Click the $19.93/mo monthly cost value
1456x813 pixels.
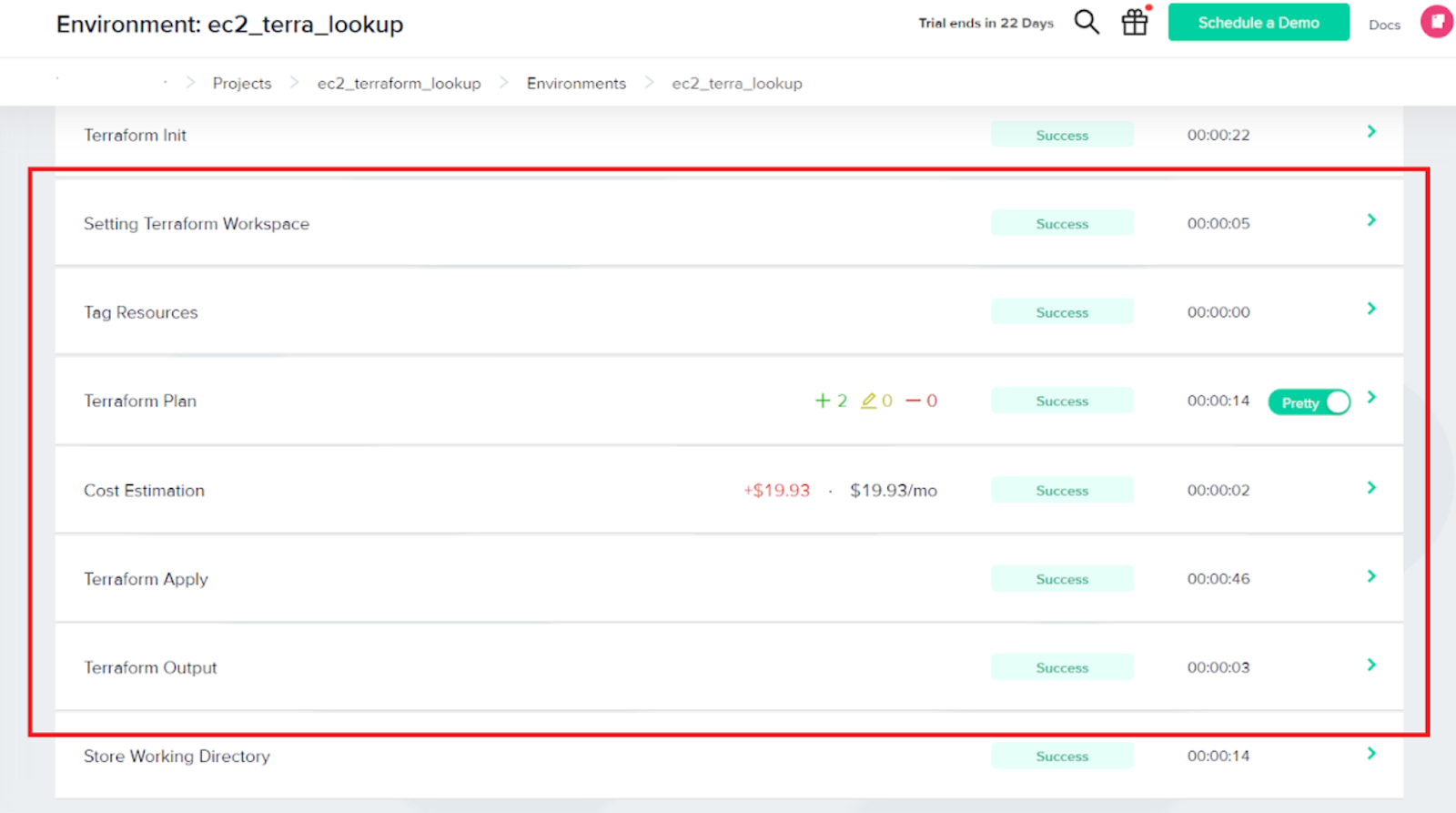click(x=894, y=490)
